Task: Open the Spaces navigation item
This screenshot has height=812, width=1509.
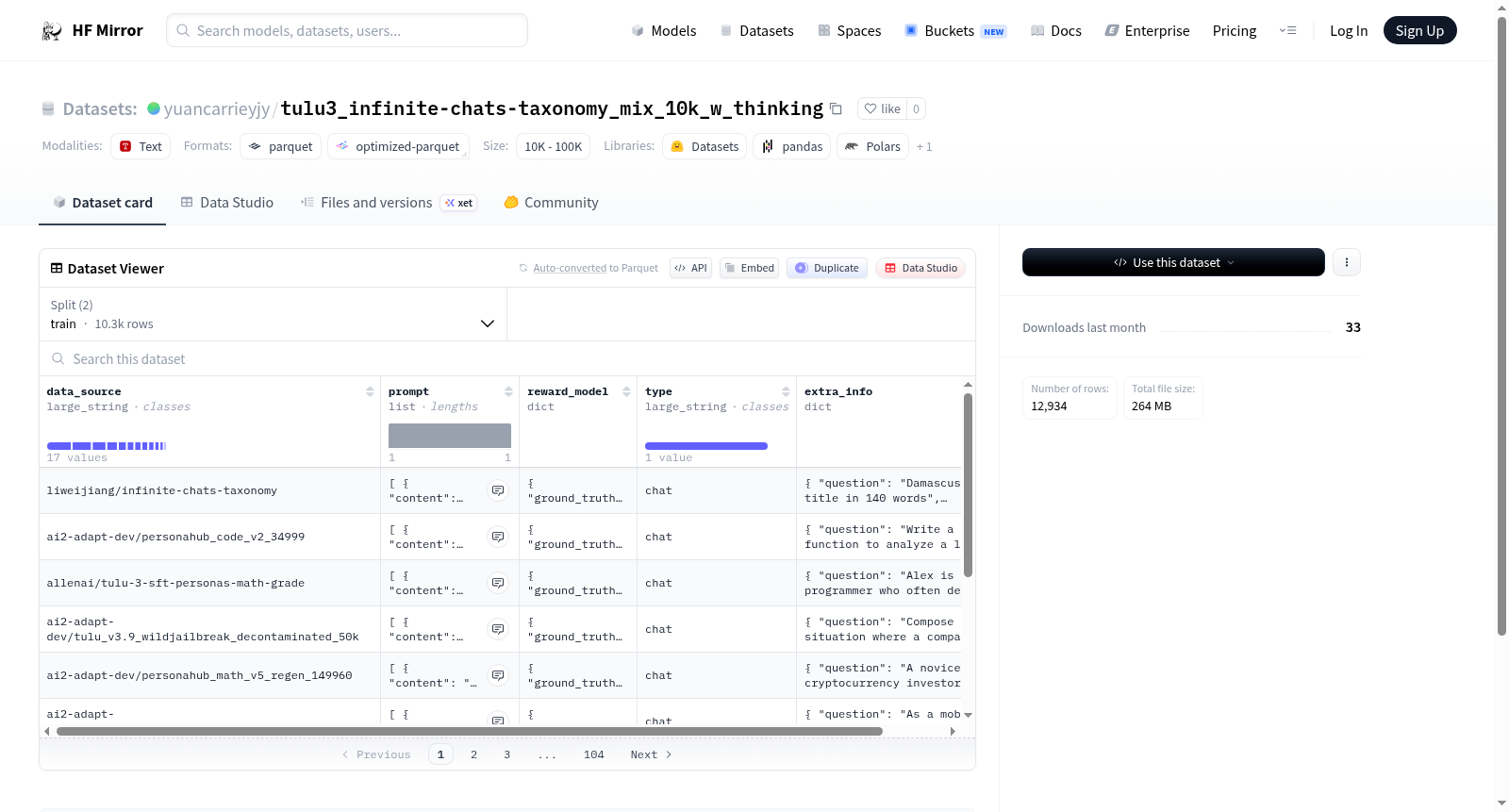Action: (850, 30)
